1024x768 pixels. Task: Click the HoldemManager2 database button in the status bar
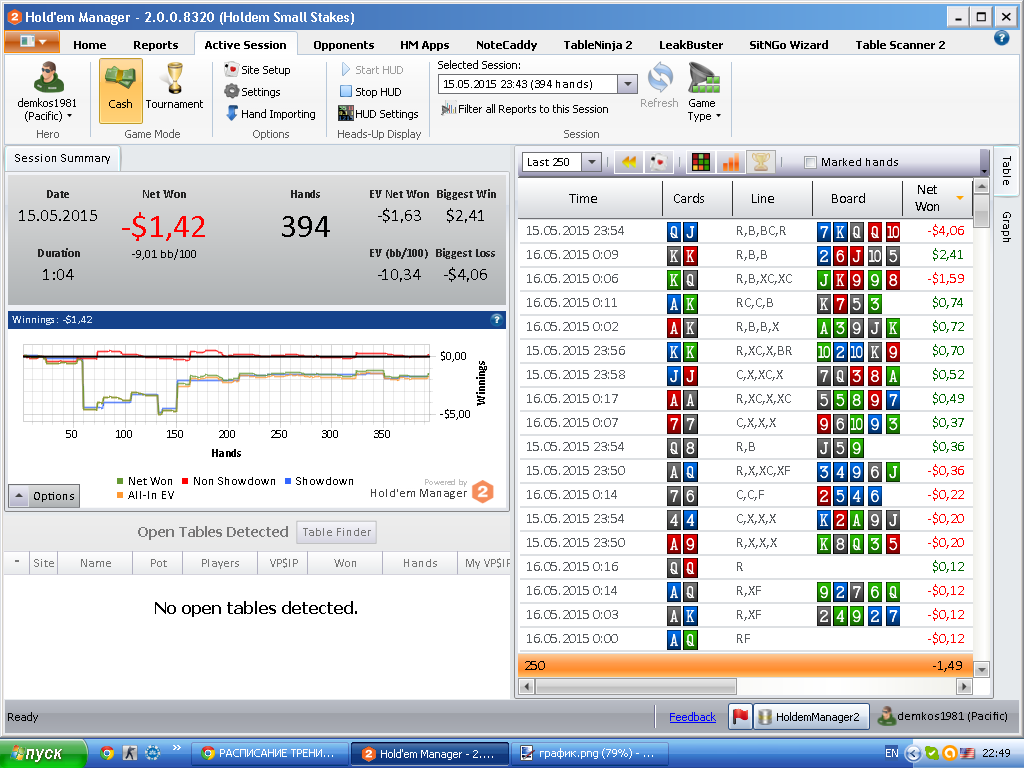click(x=810, y=716)
